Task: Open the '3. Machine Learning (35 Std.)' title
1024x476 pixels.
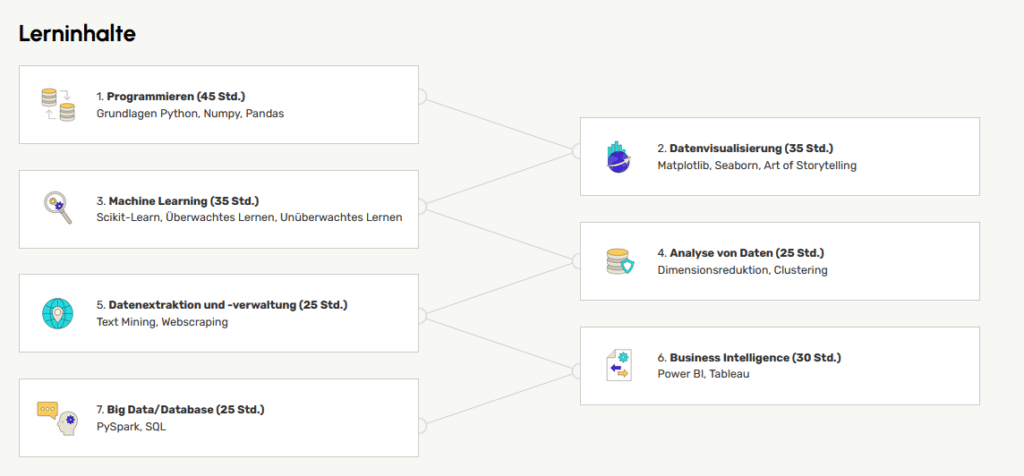Action: (x=177, y=201)
